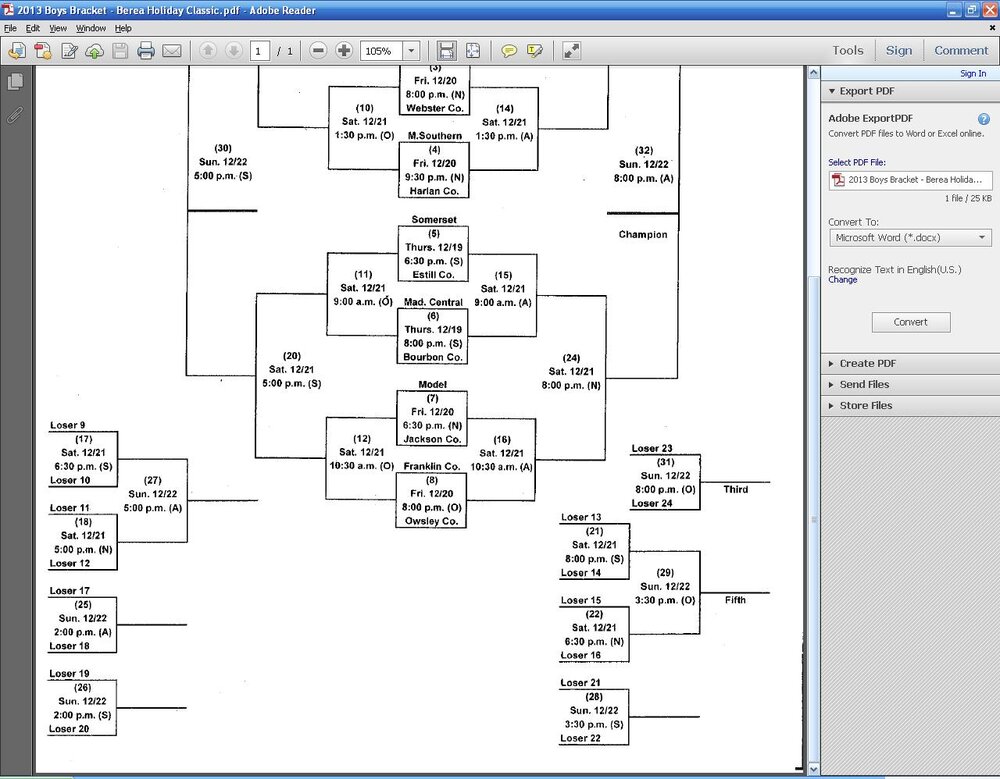Image resolution: width=1000 pixels, height=779 pixels.
Task: Click the Mad. Central team name
Action: tap(433, 302)
